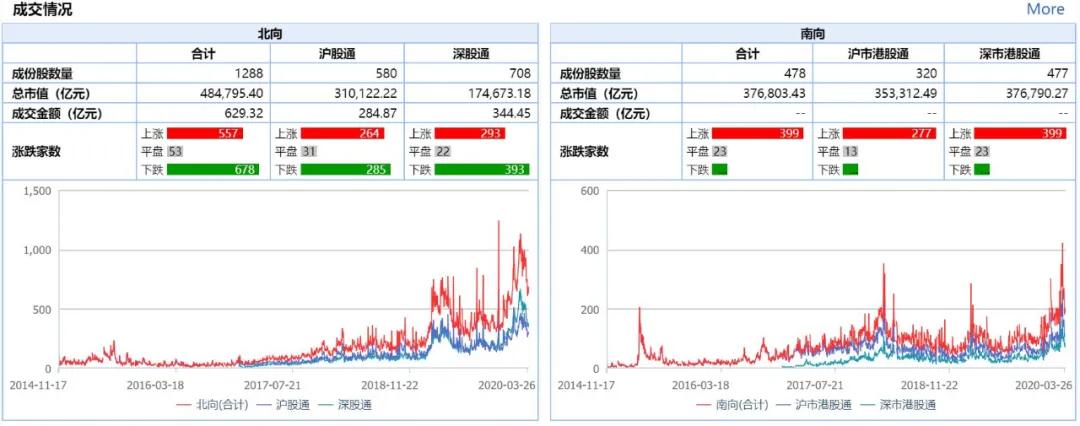The height and width of the screenshot is (426, 1080).
Task: Select the 北向 panel header
Action: click(x=269, y=33)
